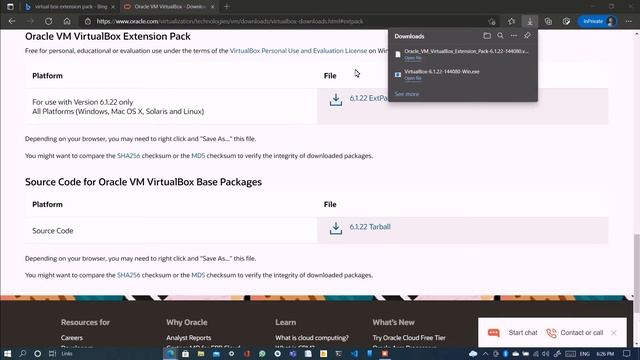The width and height of the screenshot is (640, 360).
Task: Reload the Oracle downloads page
Action: [x=49, y=21]
